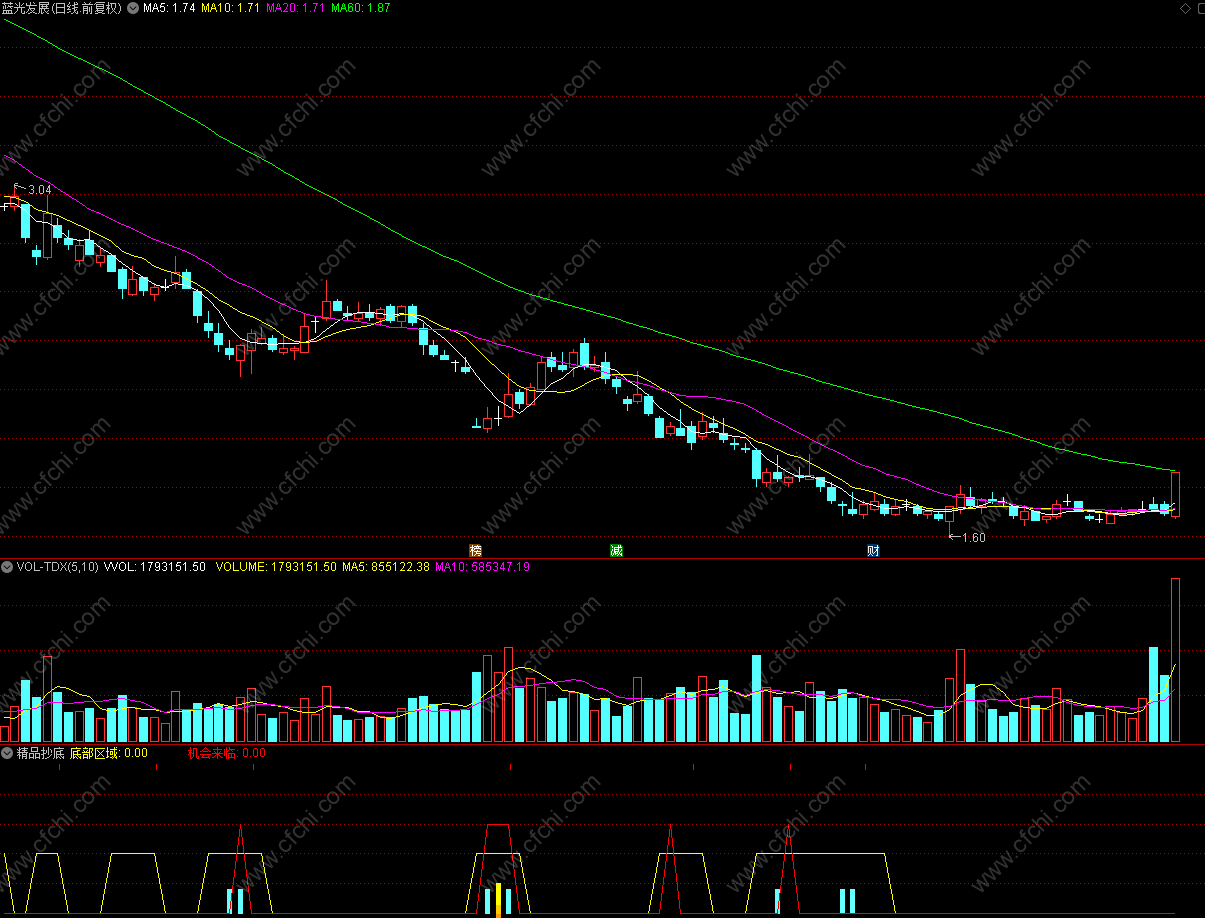Expand the VOL-TDX indicator menu arrow
The image size is (1205, 918).
[x=8, y=567]
